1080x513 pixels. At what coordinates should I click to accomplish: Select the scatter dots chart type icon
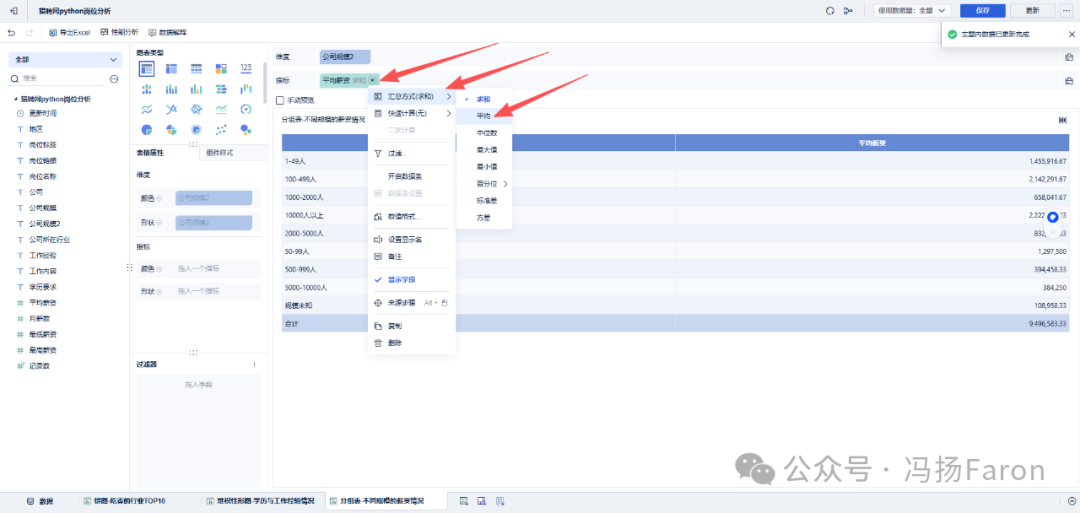221,129
